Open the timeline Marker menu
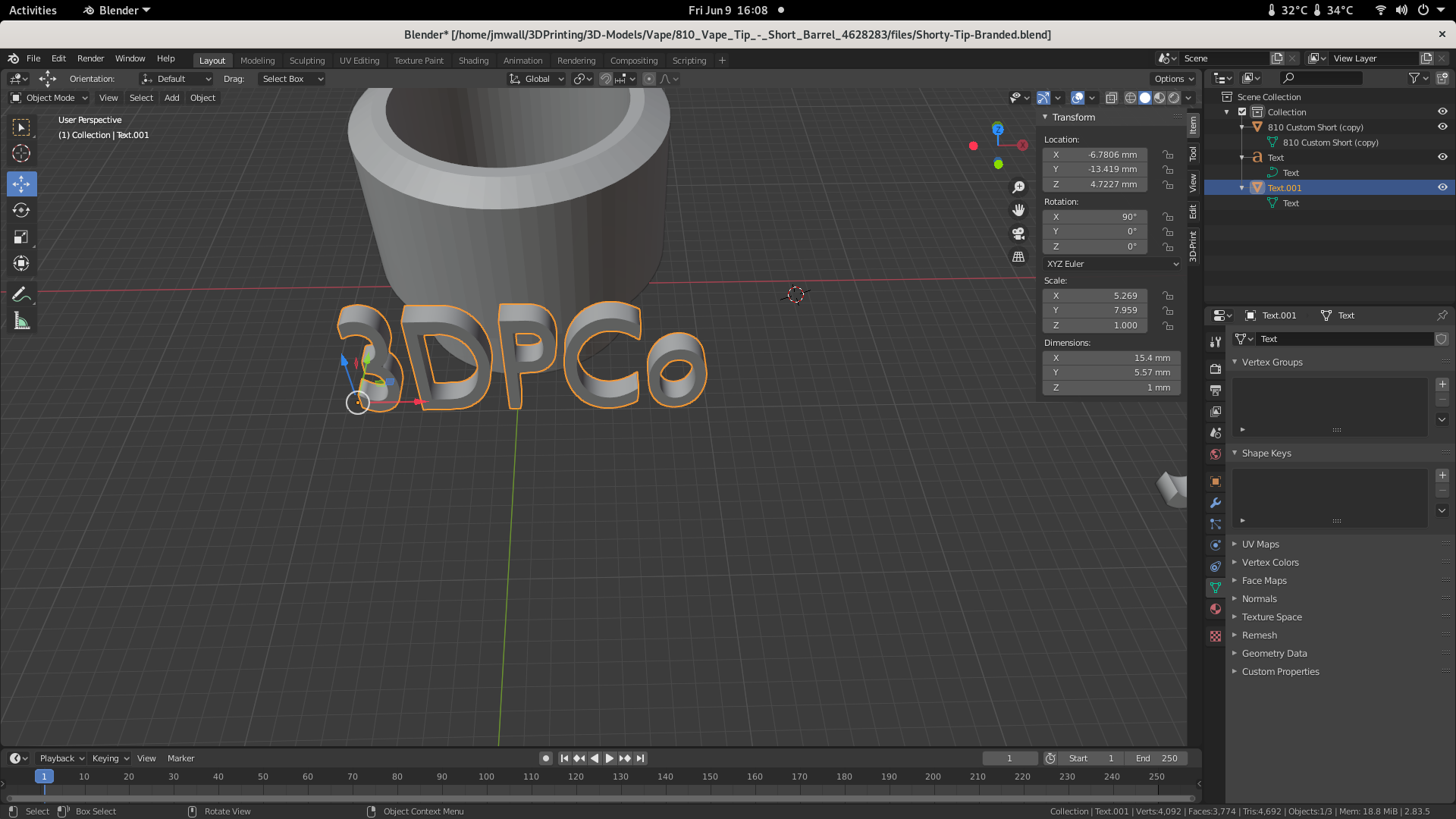This screenshot has height=819, width=1456. 180,758
